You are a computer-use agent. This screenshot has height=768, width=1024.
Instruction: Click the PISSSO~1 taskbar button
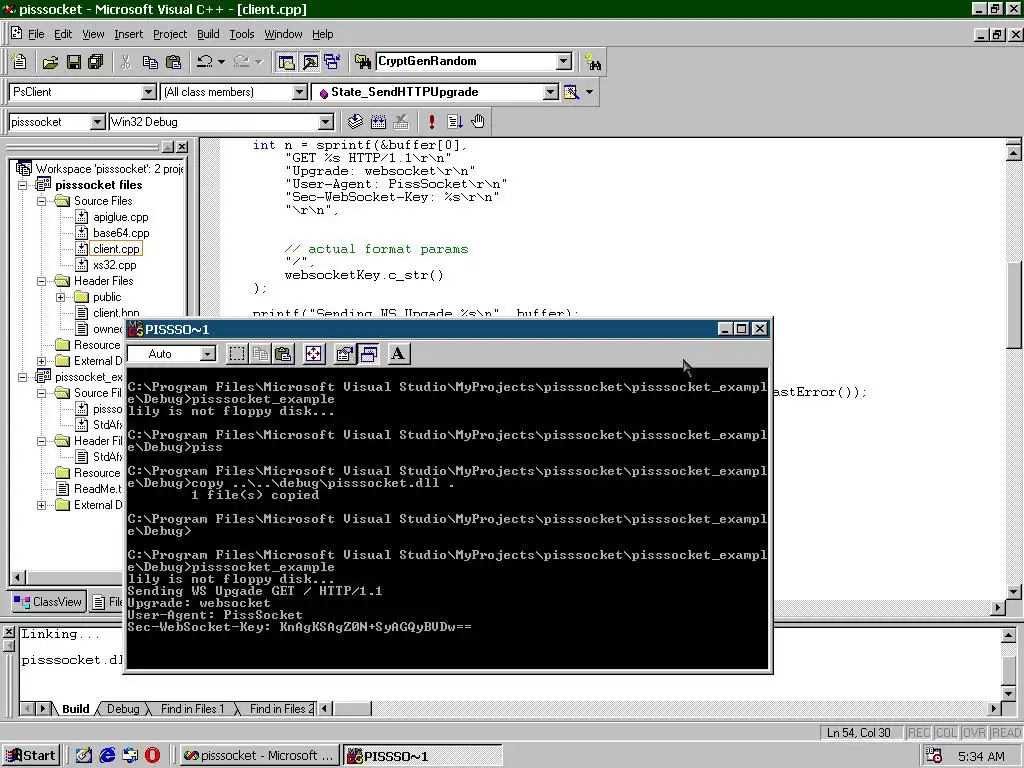[423, 756]
